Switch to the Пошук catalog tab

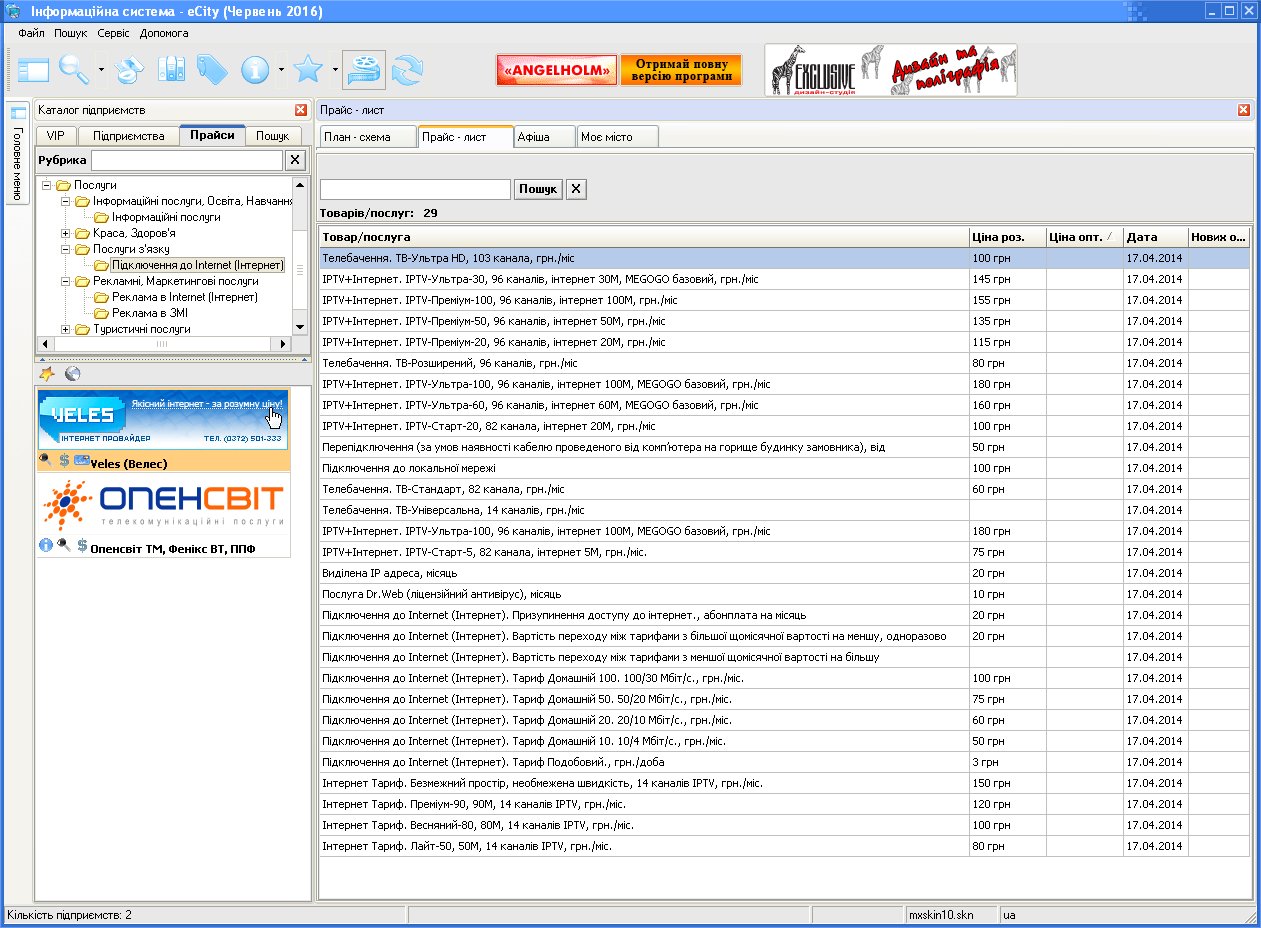click(272, 135)
